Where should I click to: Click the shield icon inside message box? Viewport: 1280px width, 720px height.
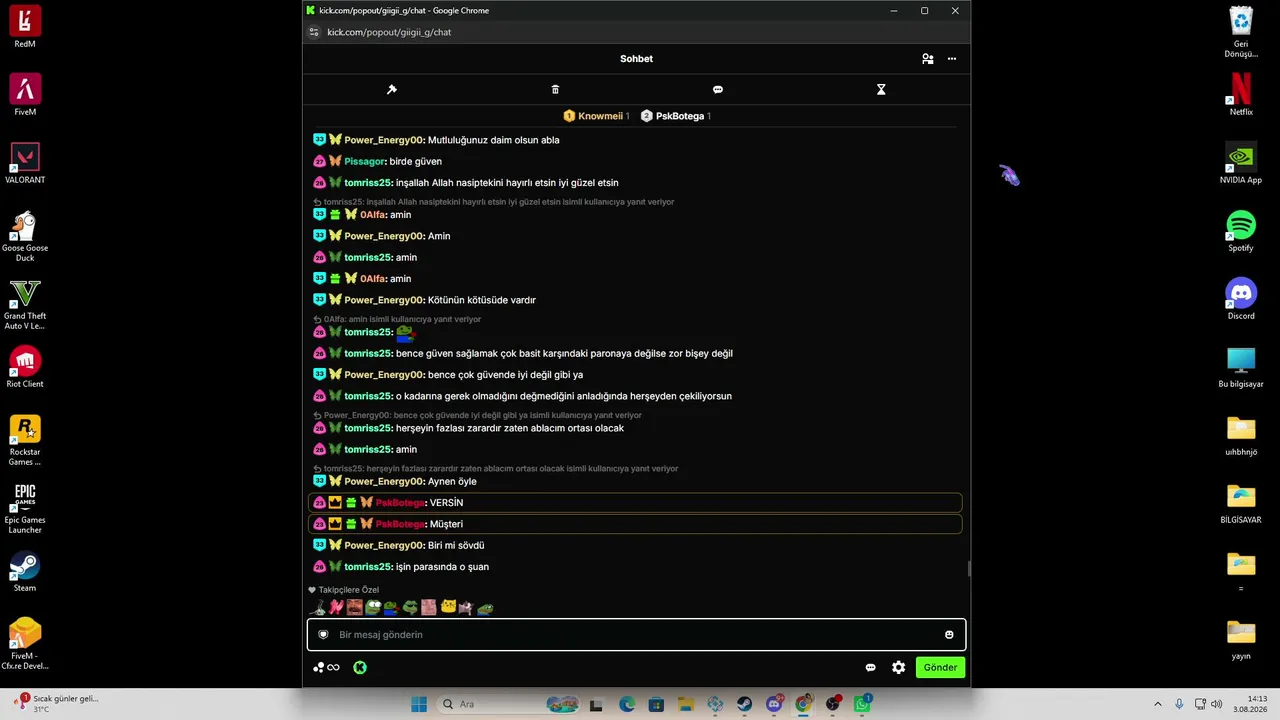tap(323, 634)
